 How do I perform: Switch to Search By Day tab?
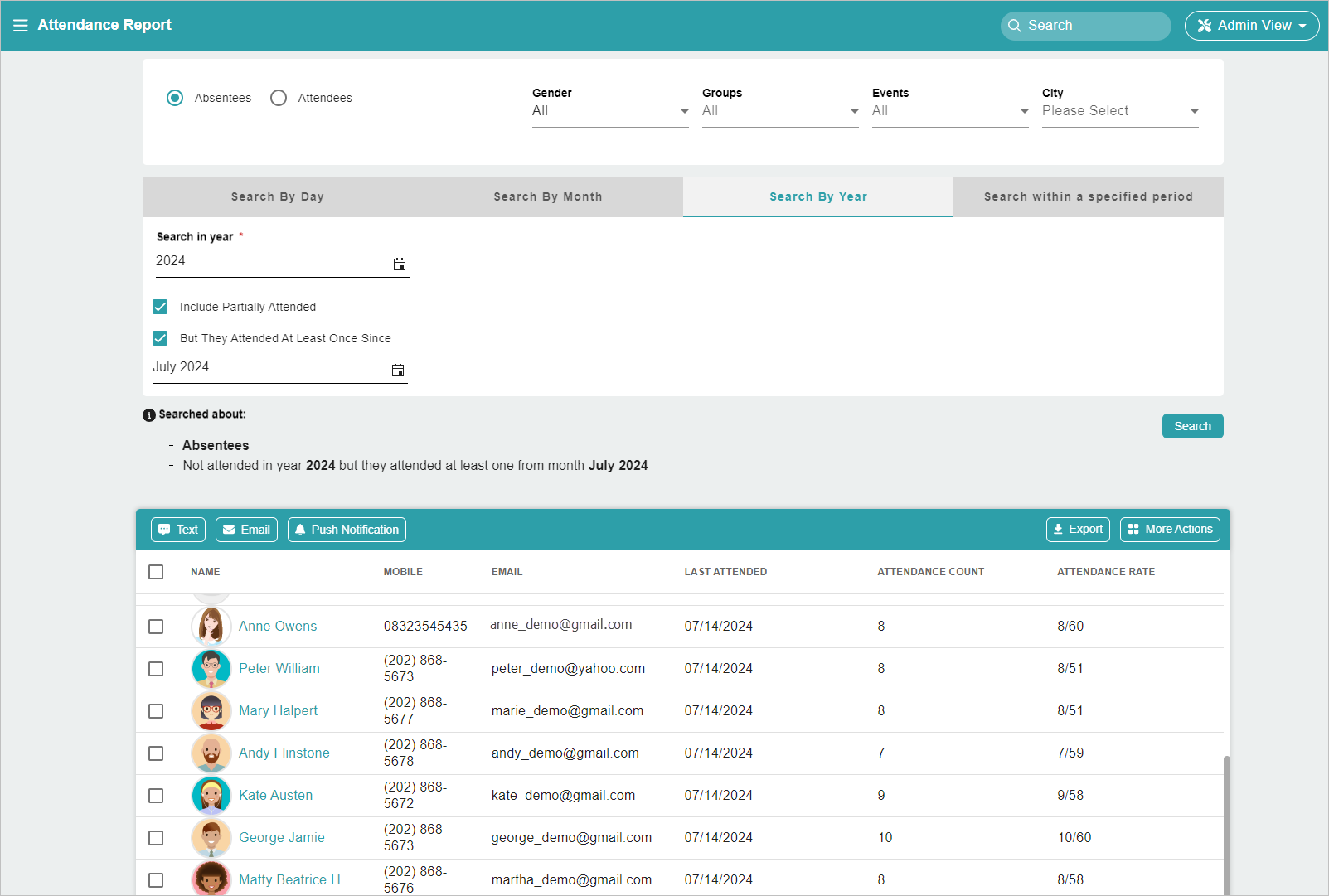[278, 197]
